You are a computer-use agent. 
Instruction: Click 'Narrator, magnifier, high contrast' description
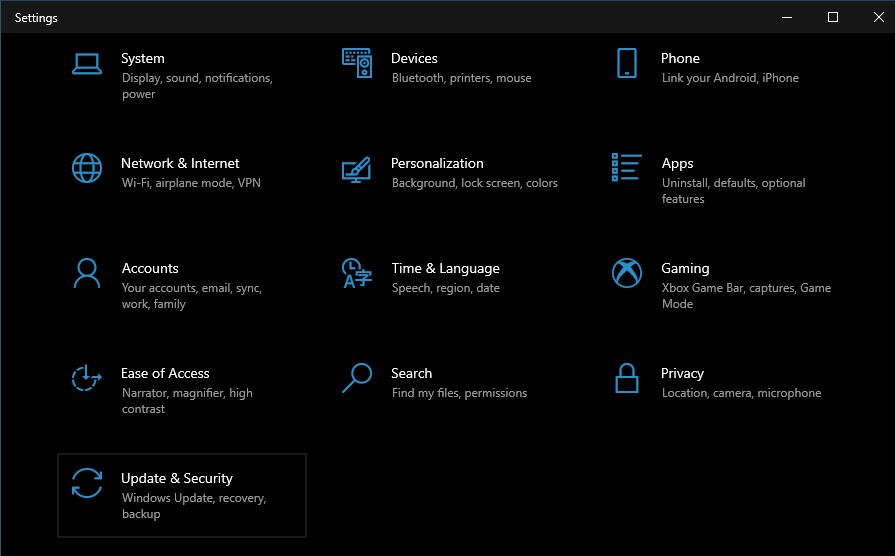click(187, 401)
